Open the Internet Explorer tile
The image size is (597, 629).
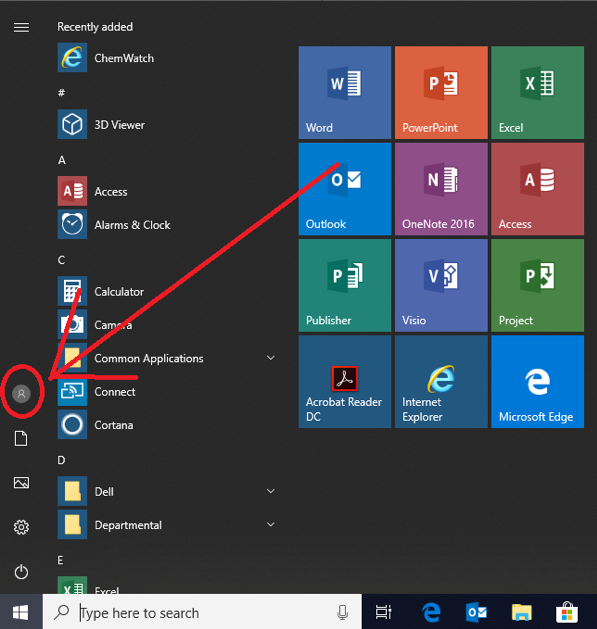(x=441, y=381)
